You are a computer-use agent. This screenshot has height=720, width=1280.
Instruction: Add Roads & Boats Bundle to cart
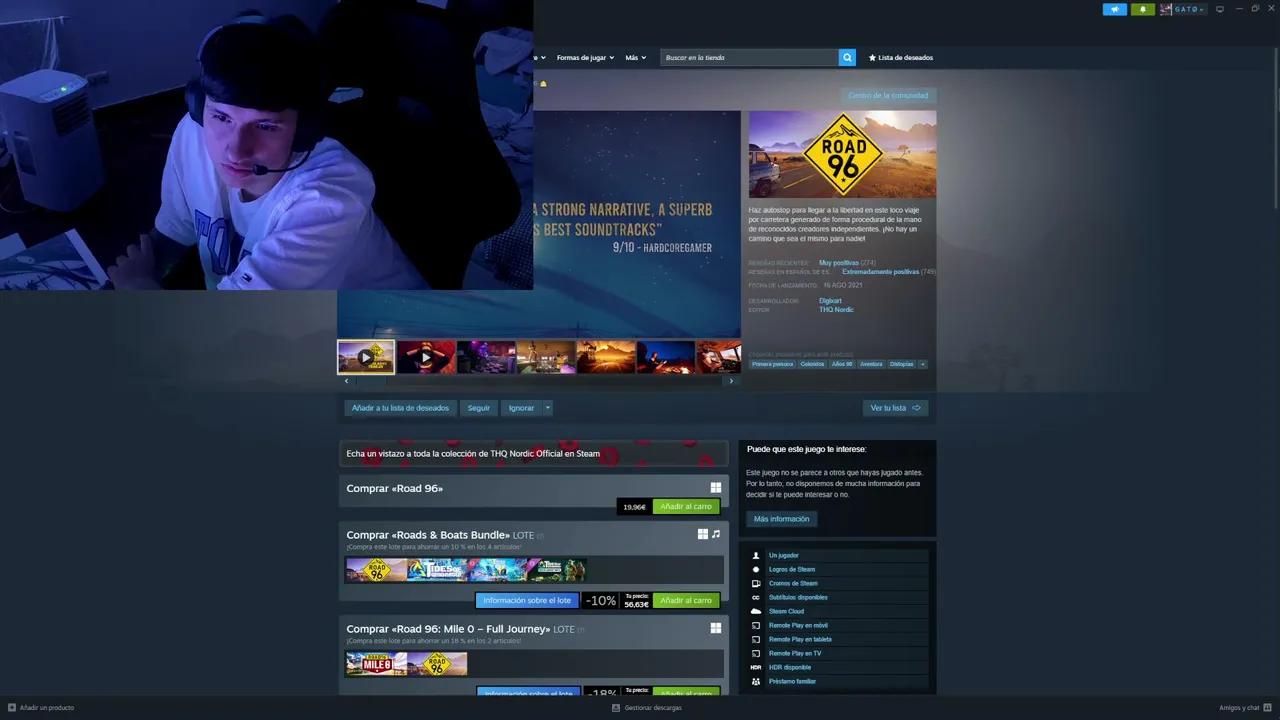[x=686, y=601]
